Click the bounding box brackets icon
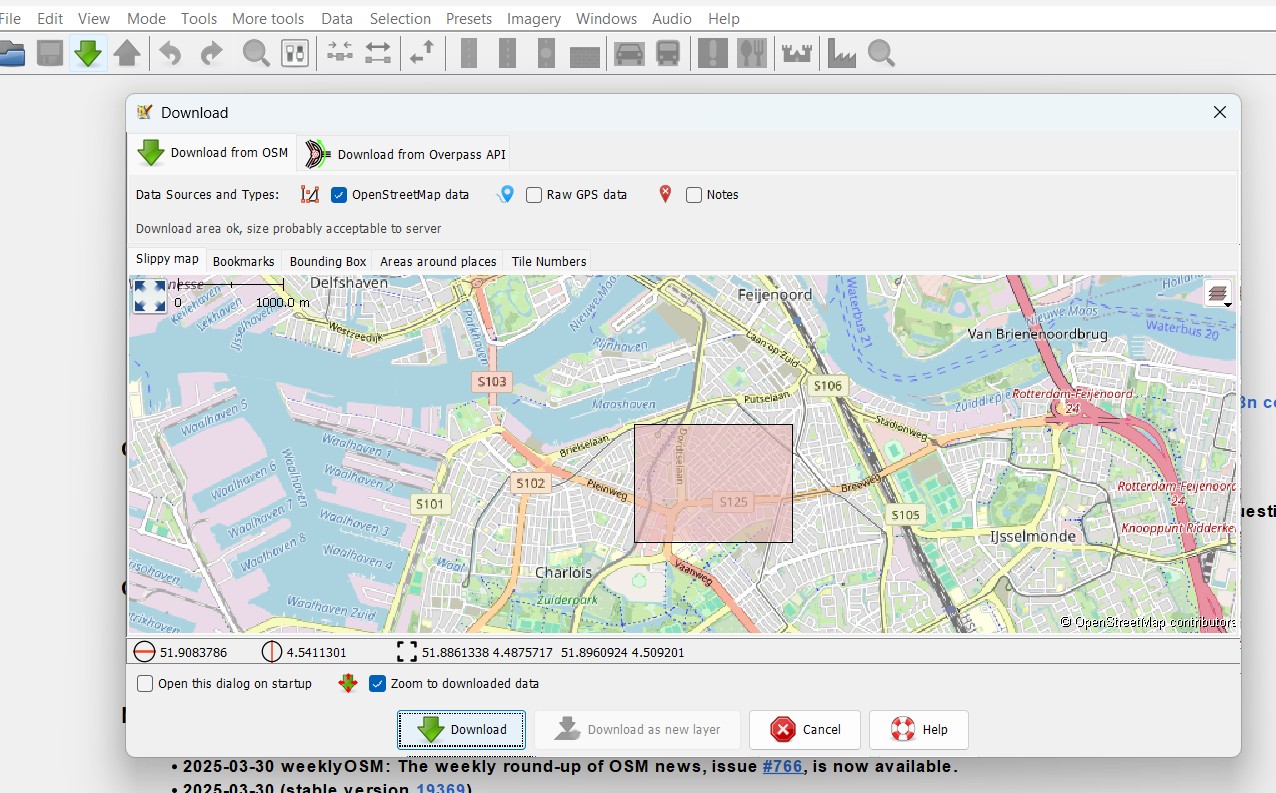This screenshot has height=793, width=1276. point(407,652)
